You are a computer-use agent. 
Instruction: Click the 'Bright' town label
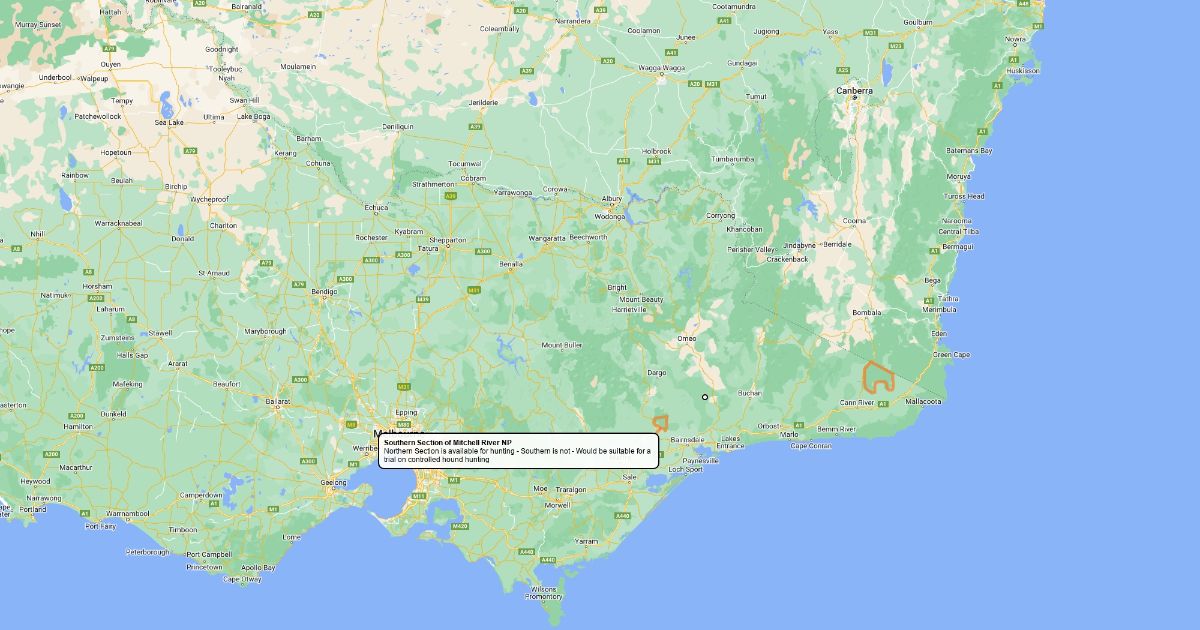coord(617,288)
